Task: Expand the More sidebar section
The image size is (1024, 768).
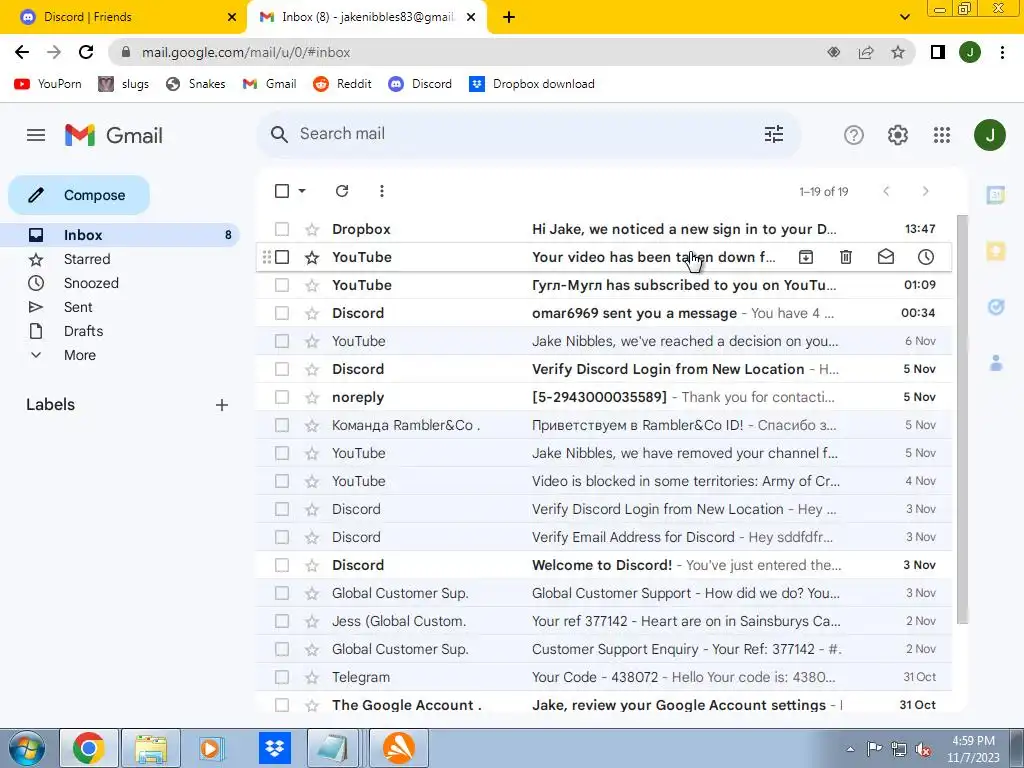Action: click(80, 355)
